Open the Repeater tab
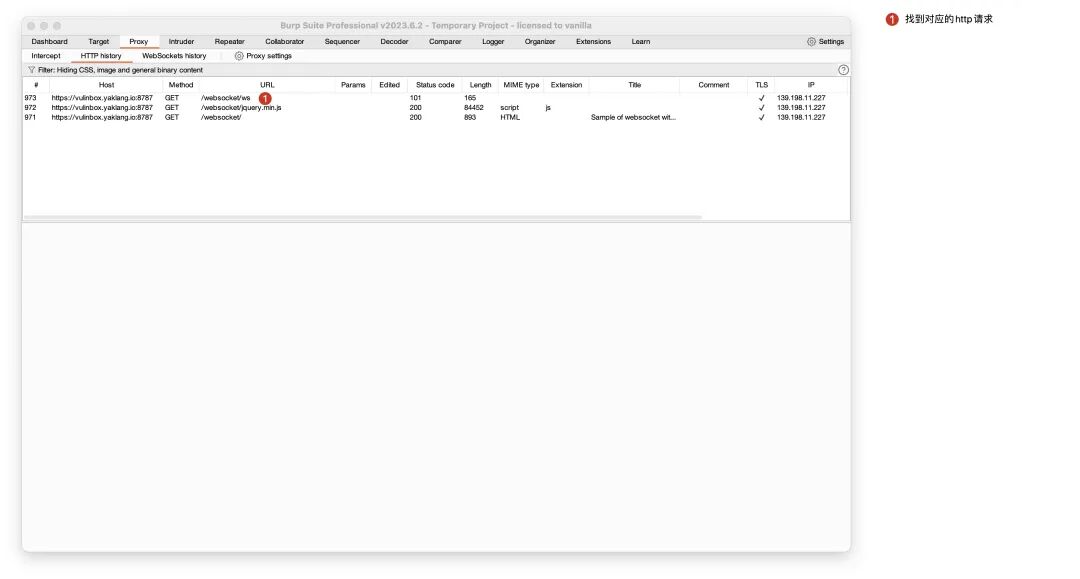 [229, 42]
